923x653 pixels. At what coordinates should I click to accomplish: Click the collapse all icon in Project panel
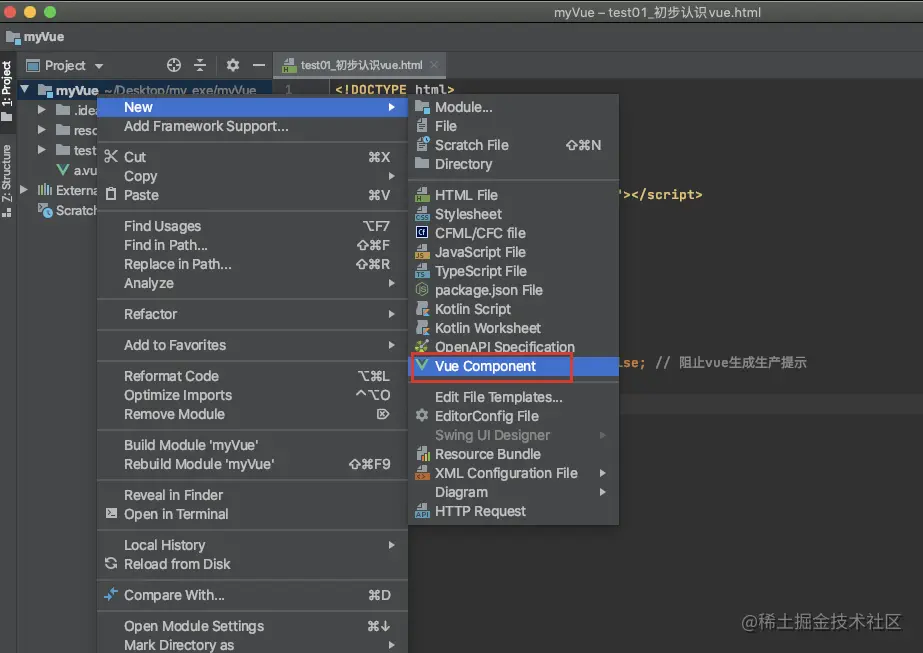point(200,65)
